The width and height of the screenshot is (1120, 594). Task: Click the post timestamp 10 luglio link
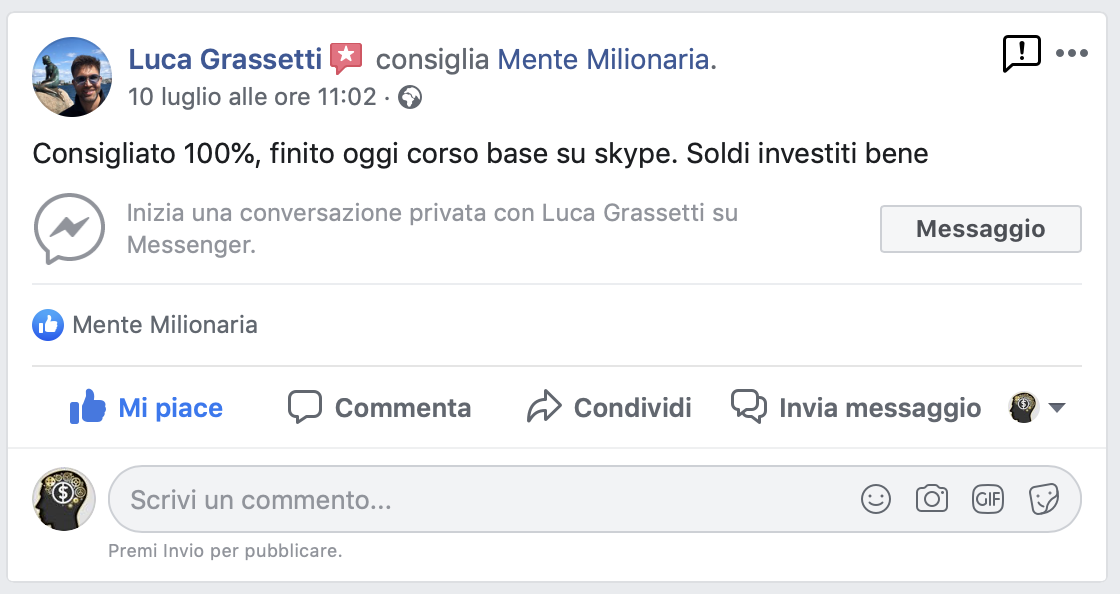252,97
